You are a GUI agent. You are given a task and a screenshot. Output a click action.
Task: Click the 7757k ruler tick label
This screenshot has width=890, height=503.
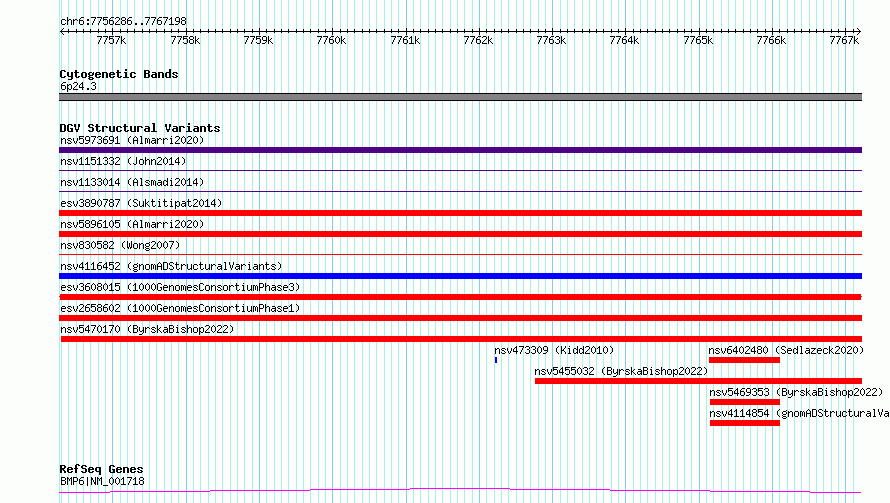111,40
